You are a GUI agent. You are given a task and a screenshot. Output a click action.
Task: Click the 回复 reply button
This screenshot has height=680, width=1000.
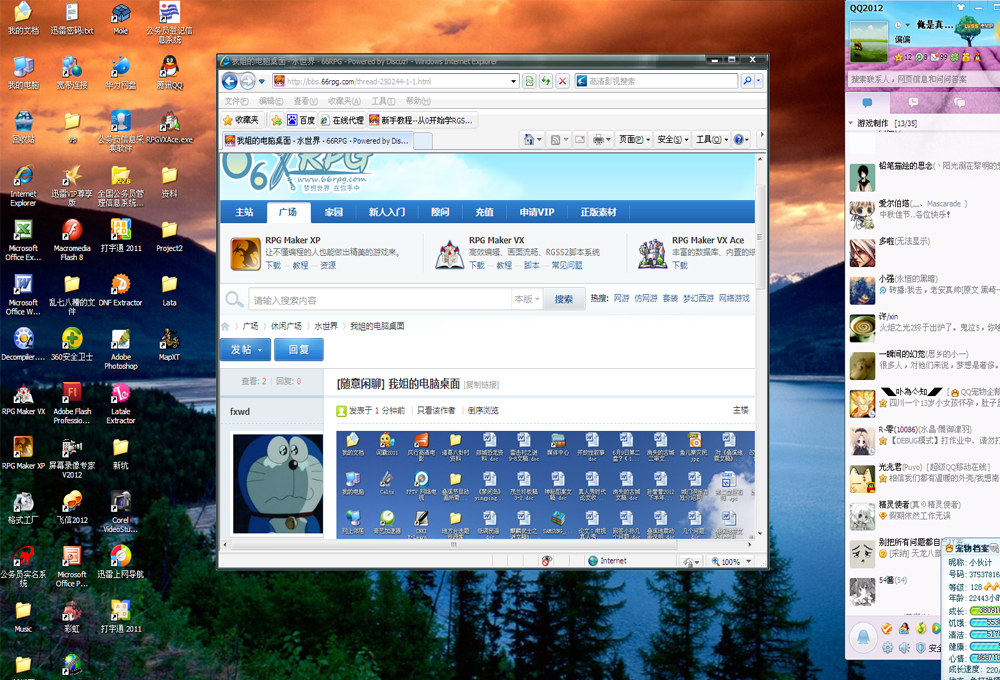coord(298,350)
